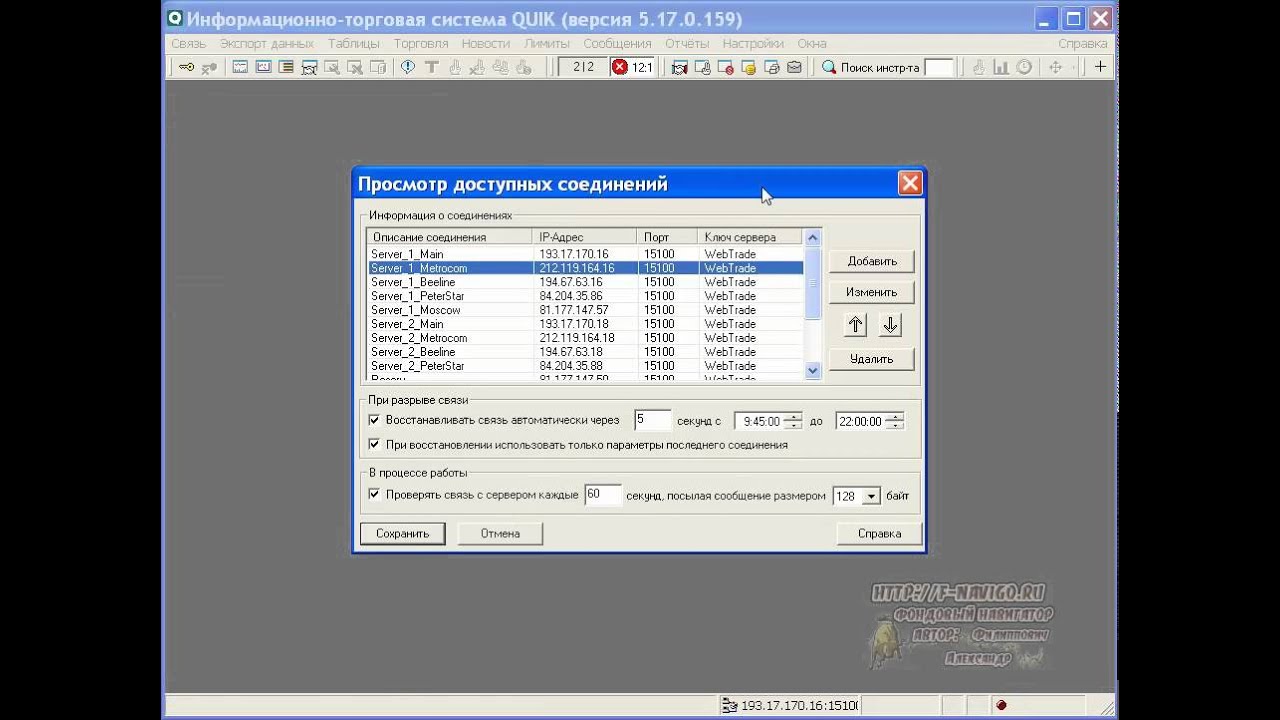Click the key connect icon in QUIK toolbar

[x=187, y=67]
